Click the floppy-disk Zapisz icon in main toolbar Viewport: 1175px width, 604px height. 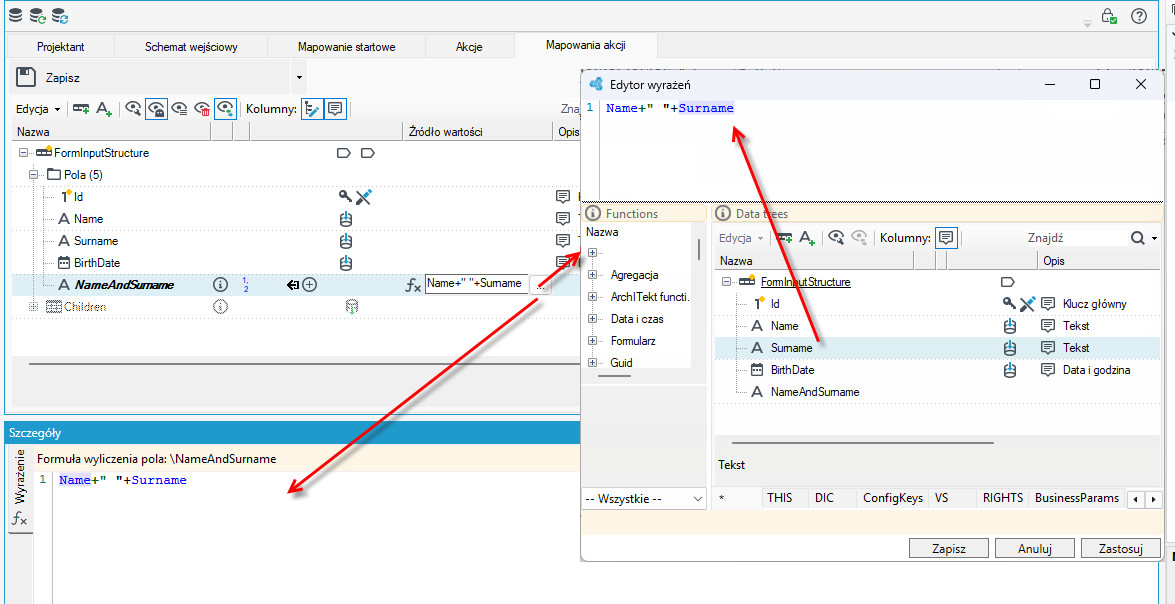click(x=26, y=77)
